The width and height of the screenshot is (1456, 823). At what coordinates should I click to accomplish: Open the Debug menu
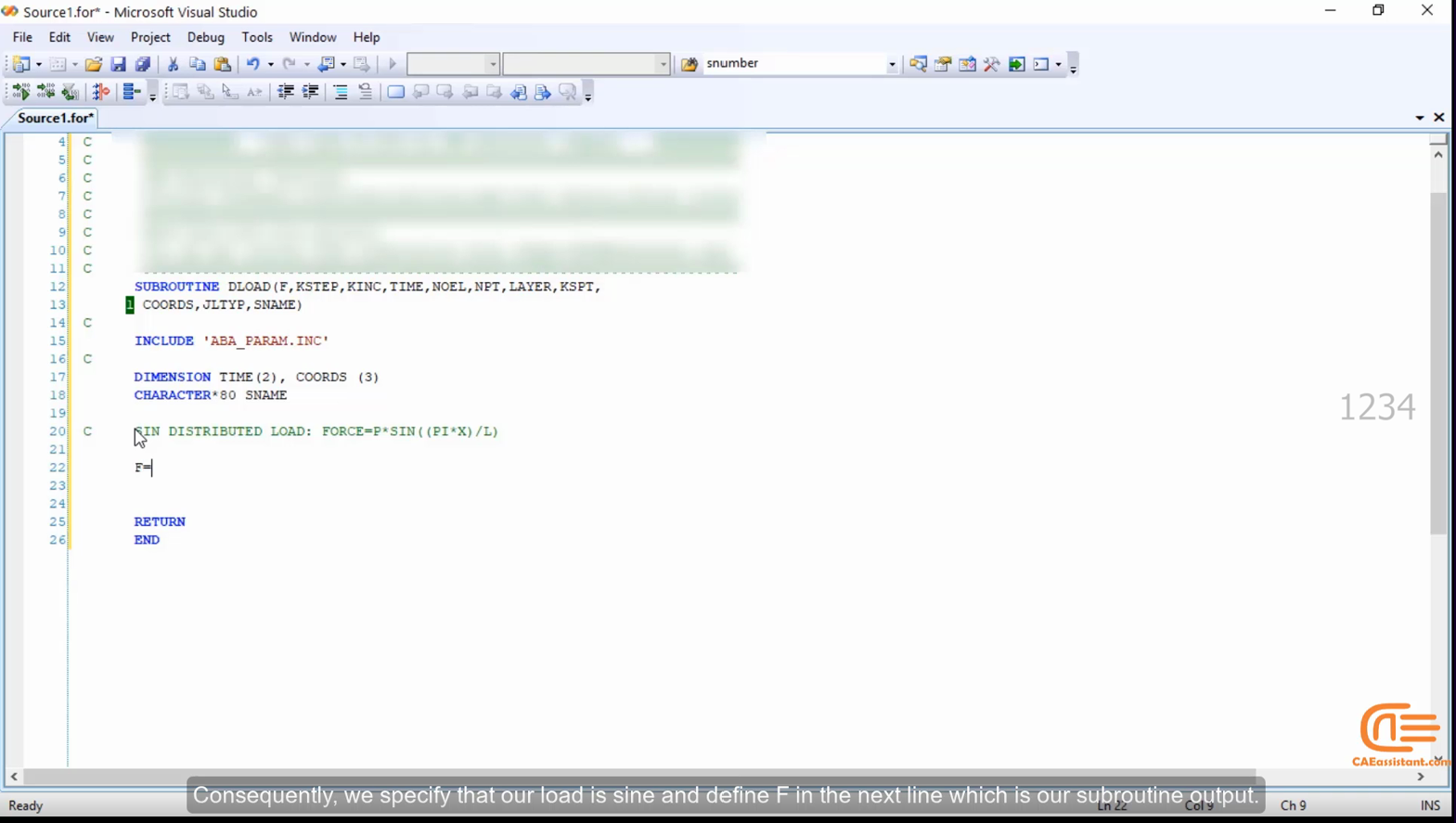pyautogui.click(x=206, y=37)
